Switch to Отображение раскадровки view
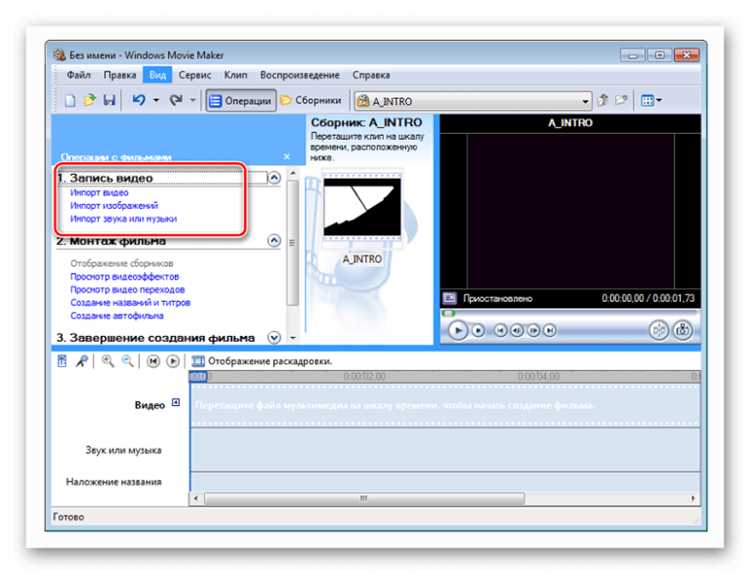The image size is (750, 574). pos(262,361)
